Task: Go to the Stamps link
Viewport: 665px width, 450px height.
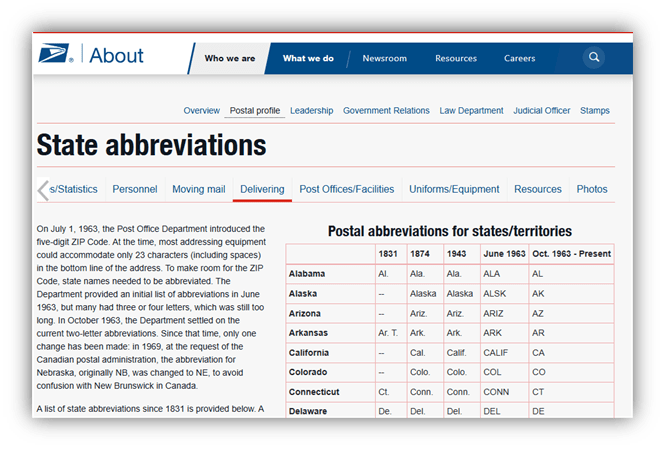Action: click(x=595, y=111)
